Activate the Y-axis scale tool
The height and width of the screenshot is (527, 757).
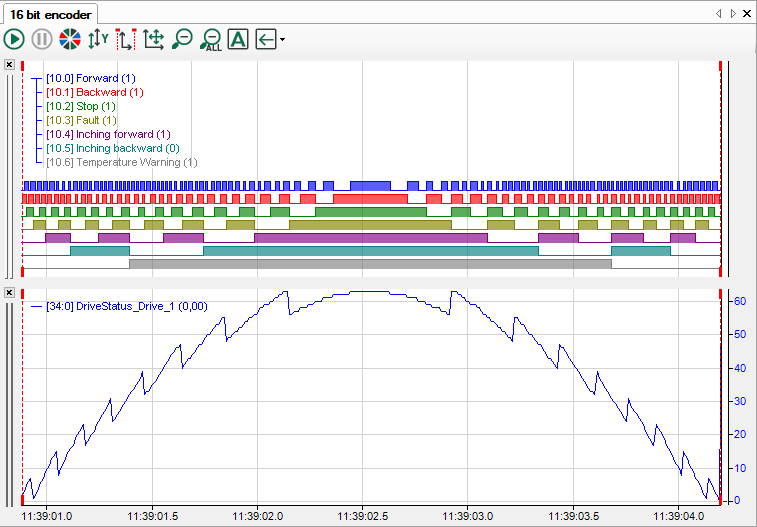pos(98,40)
